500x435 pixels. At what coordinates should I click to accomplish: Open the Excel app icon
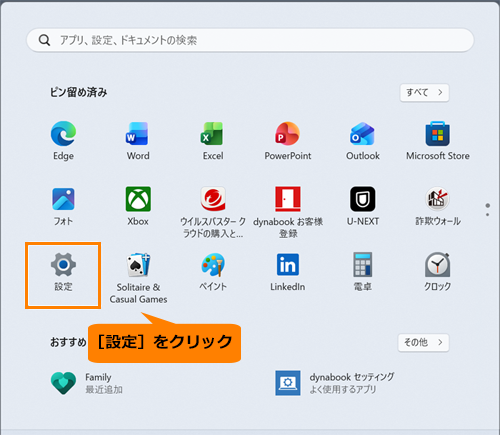[213, 134]
